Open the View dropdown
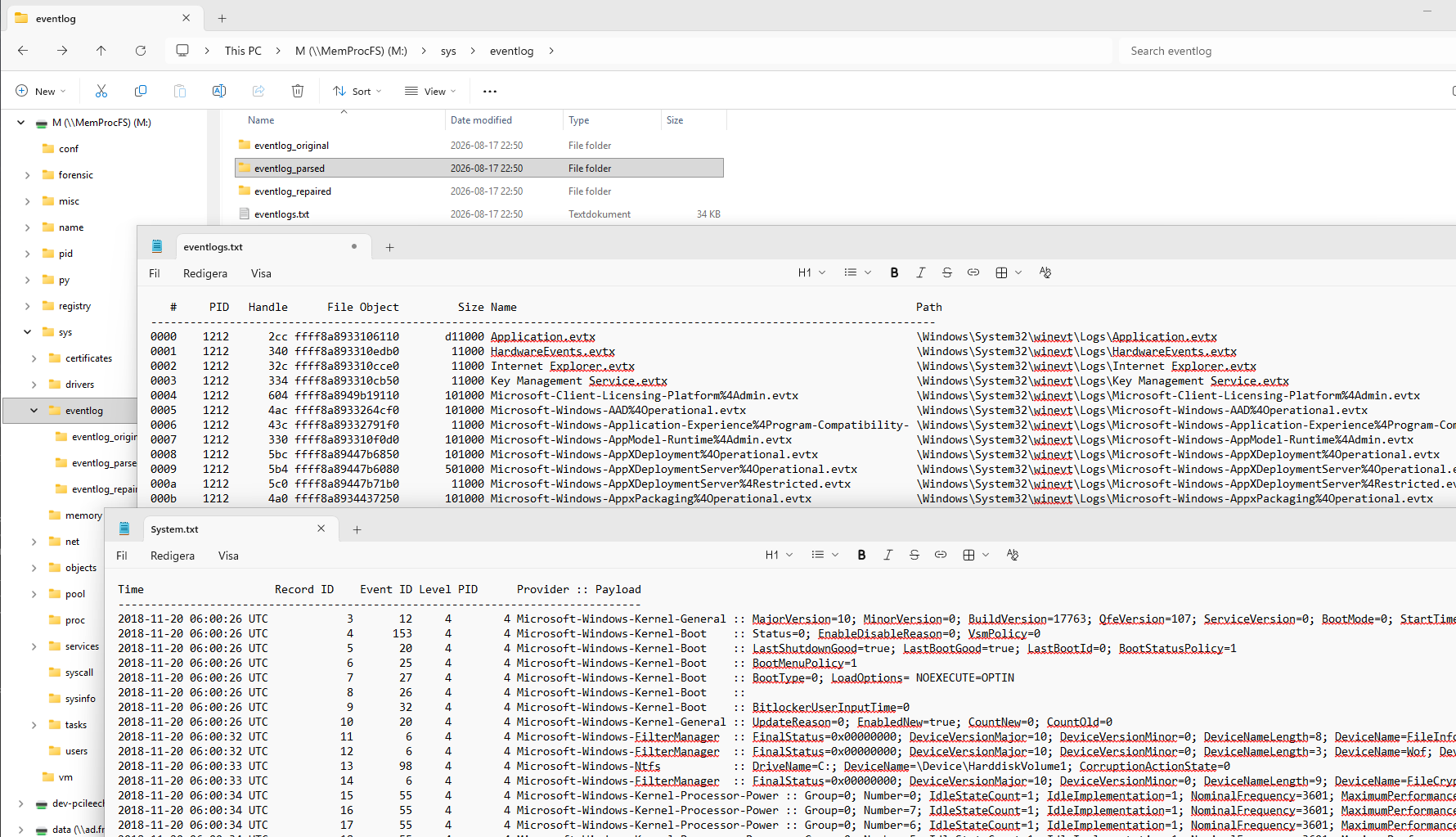 (x=430, y=91)
